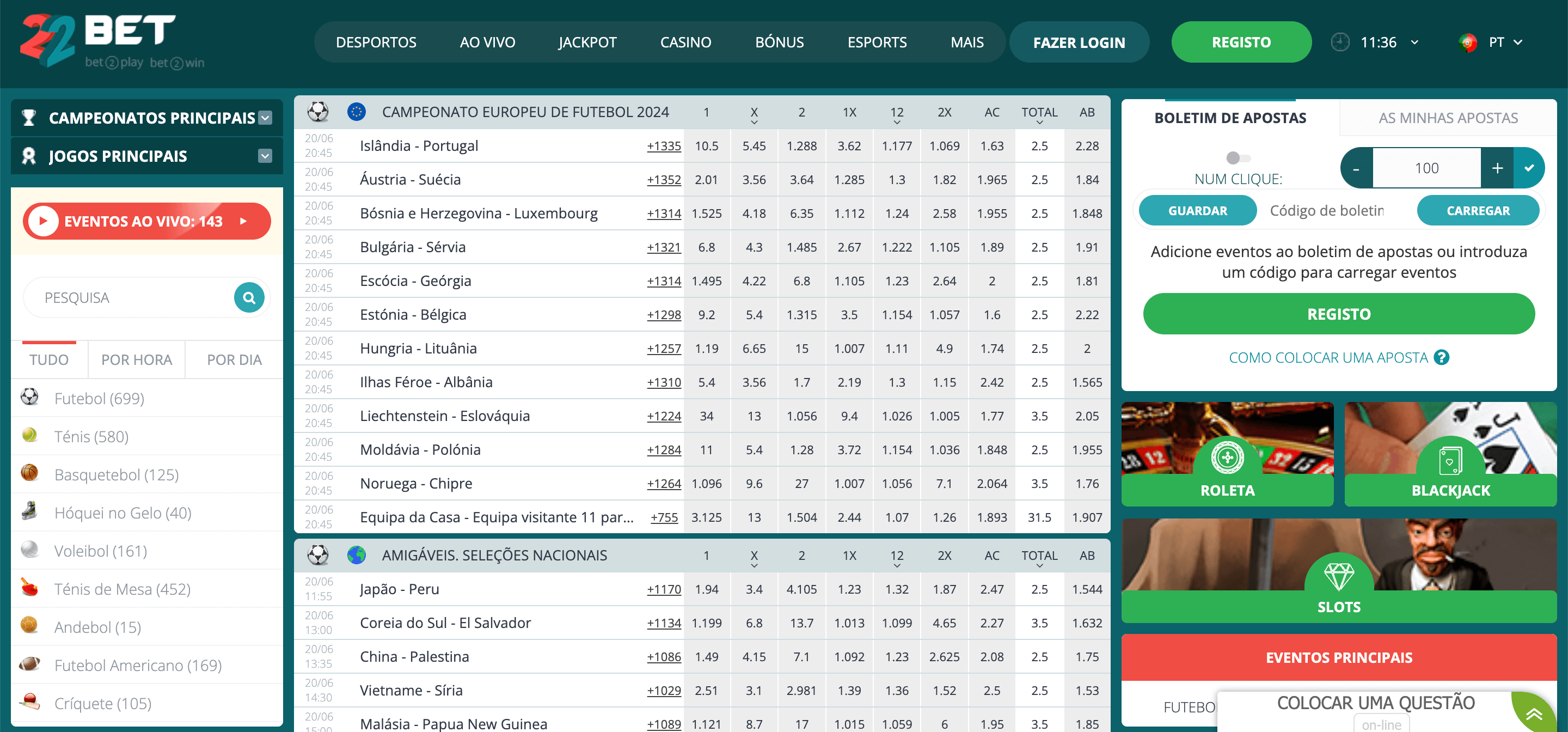Image resolution: width=1568 pixels, height=732 pixels.
Task: Expand Jogos Principais section
Action: click(265, 156)
